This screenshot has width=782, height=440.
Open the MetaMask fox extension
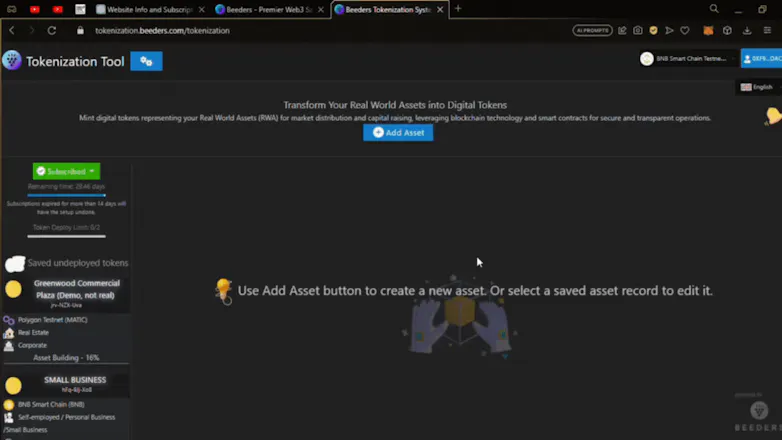coord(708,30)
